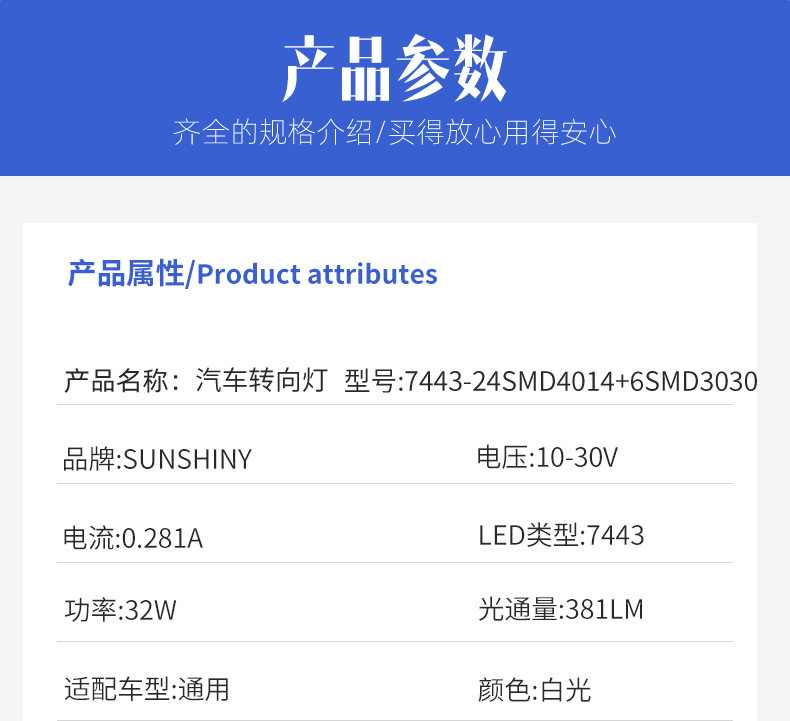Image resolution: width=790 pixels, height=721 pixels.
Task: Click the 光通量:381LM entry
Action: tap(561, 609)
